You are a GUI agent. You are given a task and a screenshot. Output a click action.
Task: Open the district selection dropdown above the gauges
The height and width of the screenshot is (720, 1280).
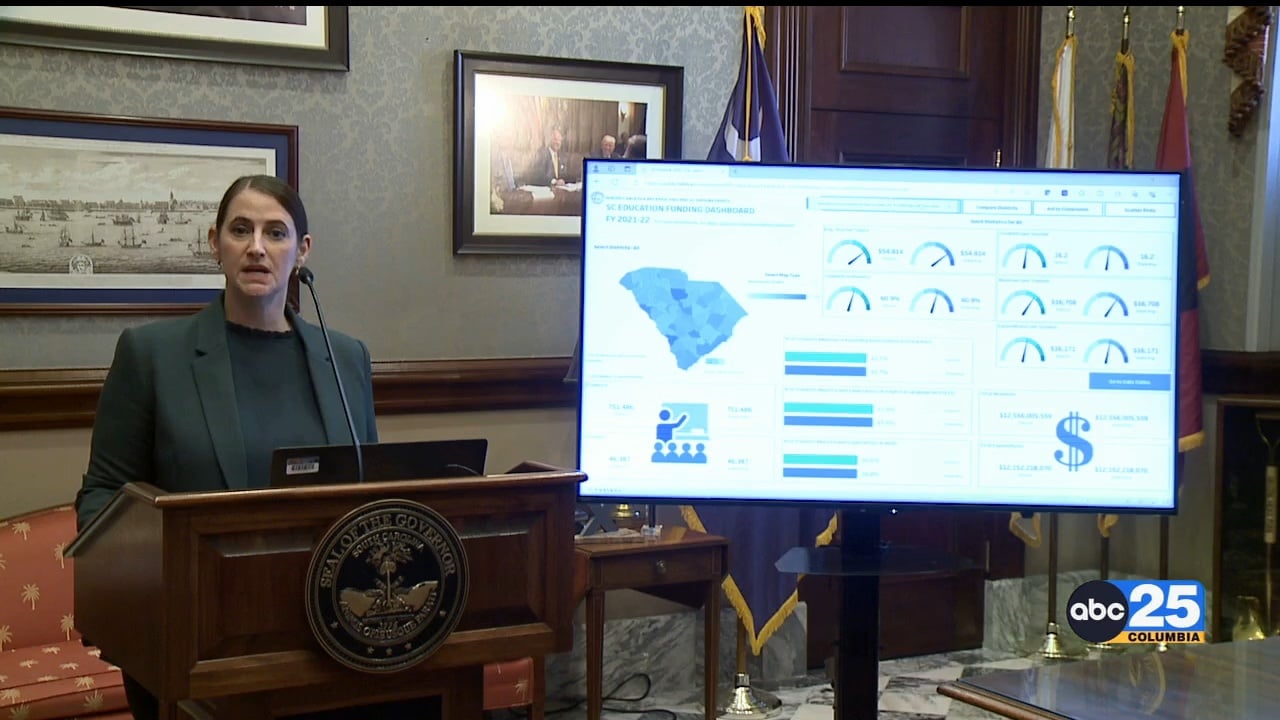(885, 205)
